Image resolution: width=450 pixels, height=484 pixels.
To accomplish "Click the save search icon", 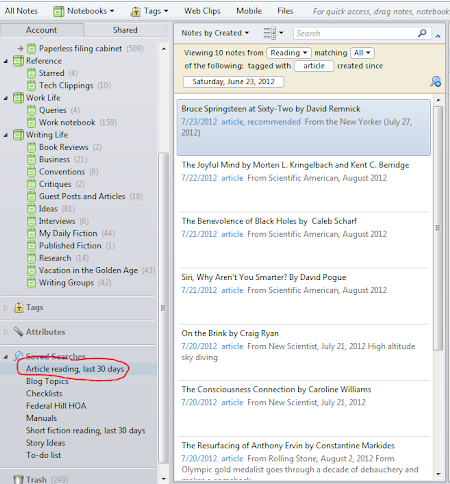I will tap(435, 81).
